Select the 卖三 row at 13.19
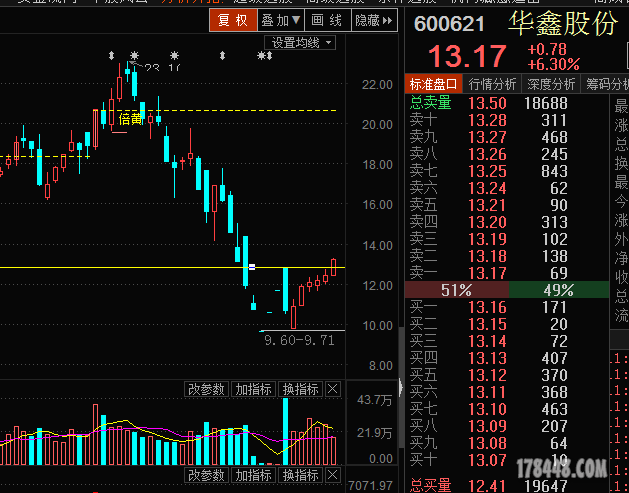 point(507,239)
